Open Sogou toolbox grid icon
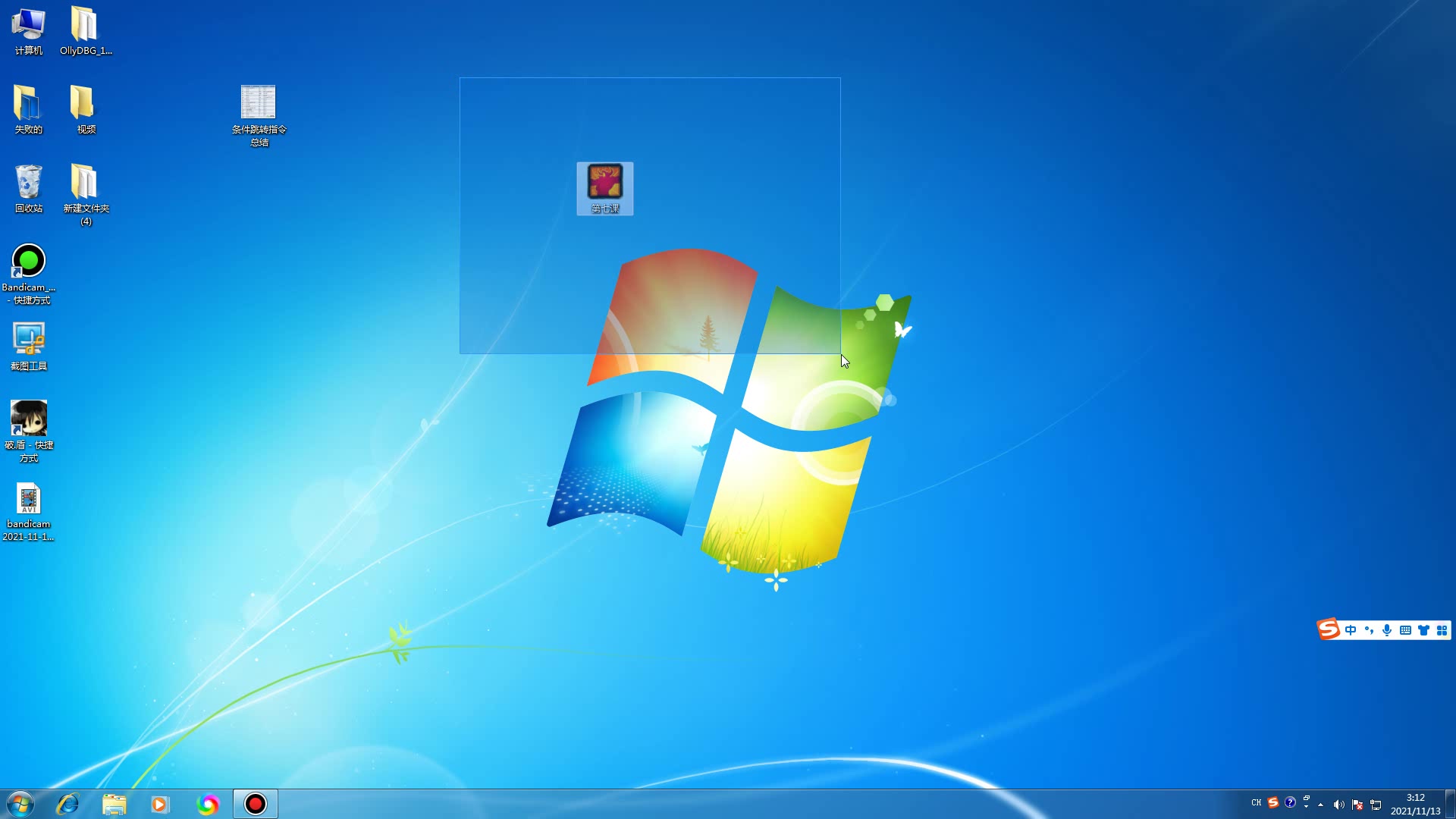This screenshot has height=819, width=1456. pyautogui.click(x=1442, y=630)
